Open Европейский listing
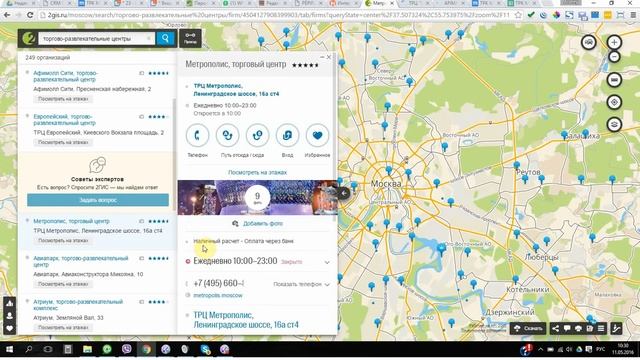This screenshot has width=640, height=360. coord(64,120)
